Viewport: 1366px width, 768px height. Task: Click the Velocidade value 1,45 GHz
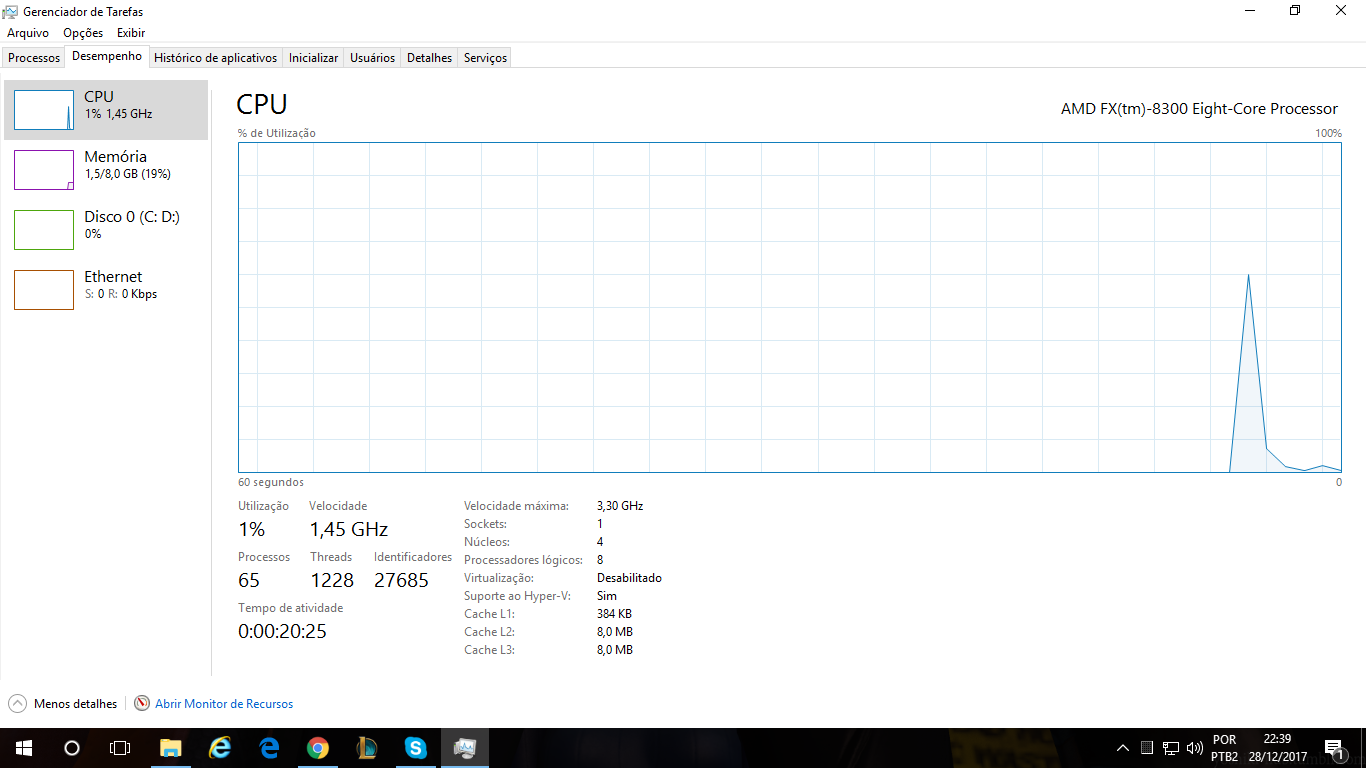click(348, 529)
